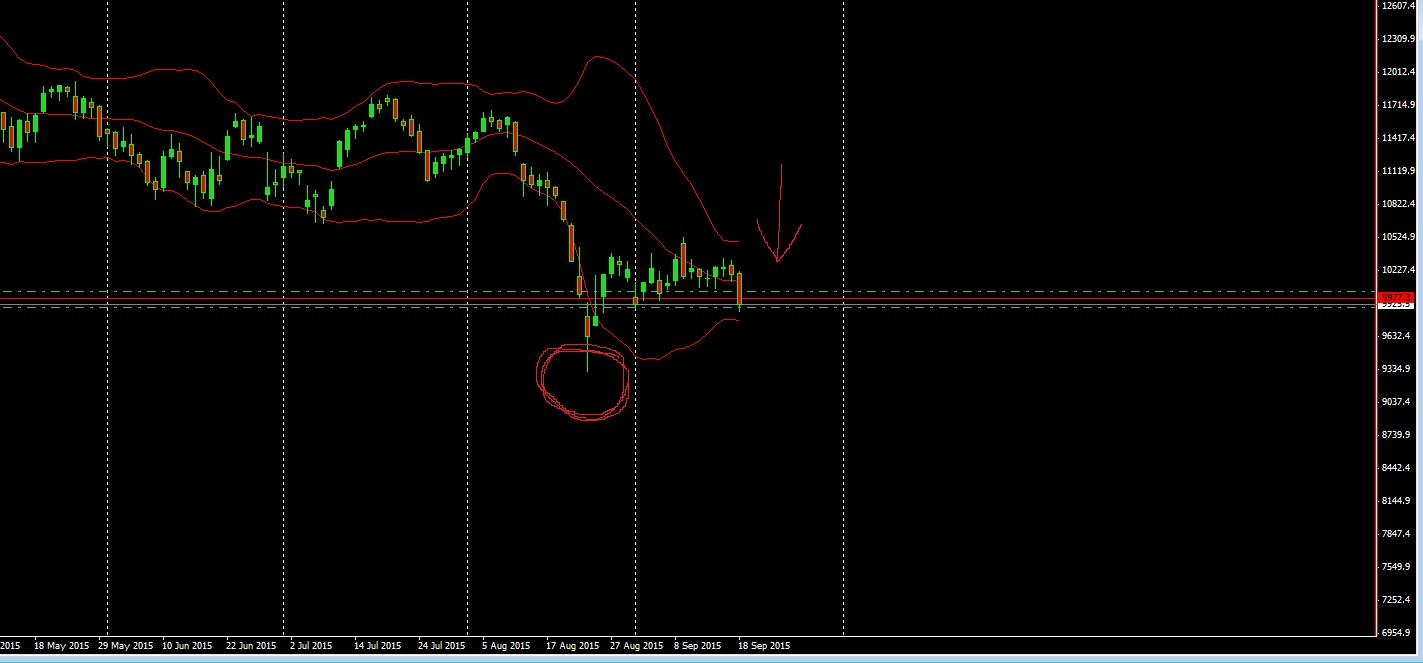Click the 18 Sep 2015 date label

pos(763,645)
